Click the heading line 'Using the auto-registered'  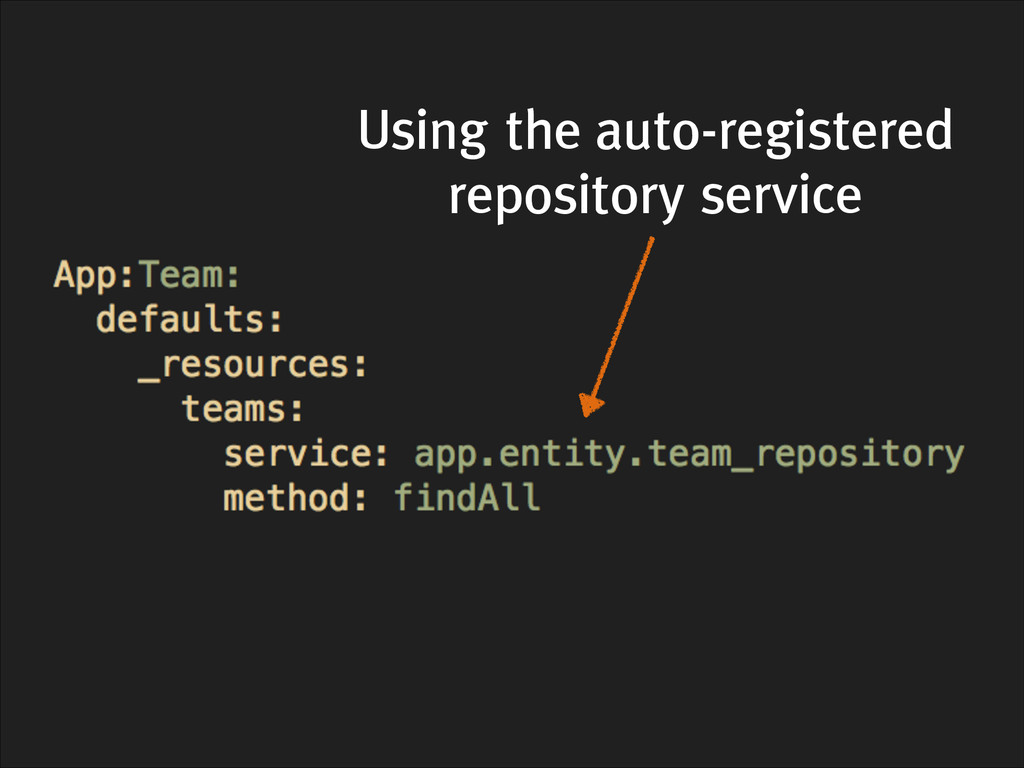point(655,133)
